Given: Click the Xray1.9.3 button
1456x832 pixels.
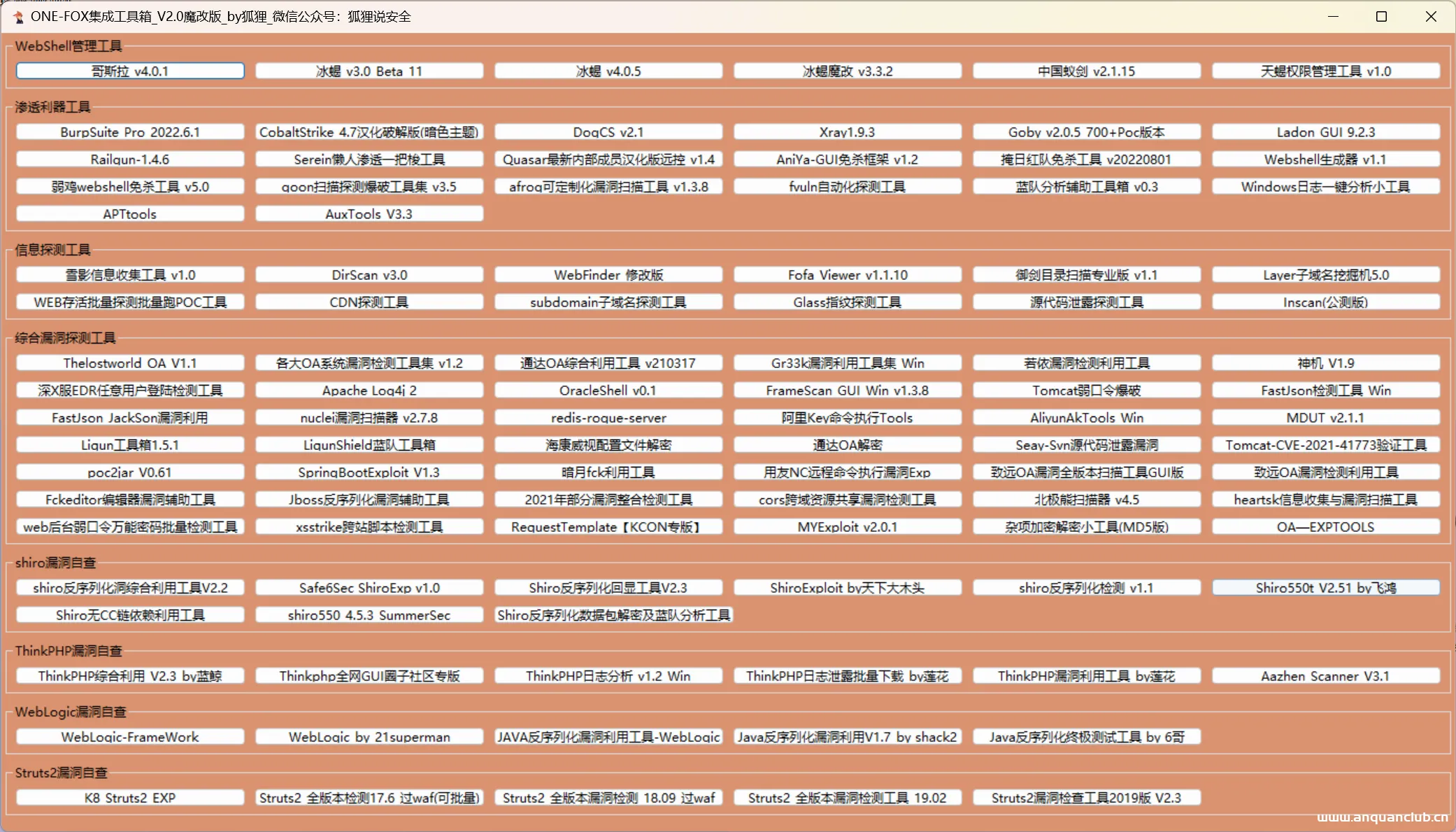Looking at the screenshot, I should tap(847, 132).
